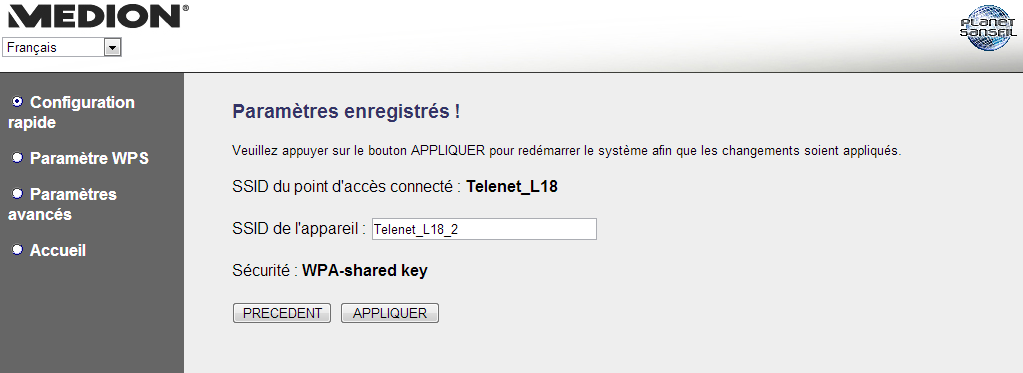Click the PRECEDENT button
The image size is (1023, 373).
click(282, 313)
